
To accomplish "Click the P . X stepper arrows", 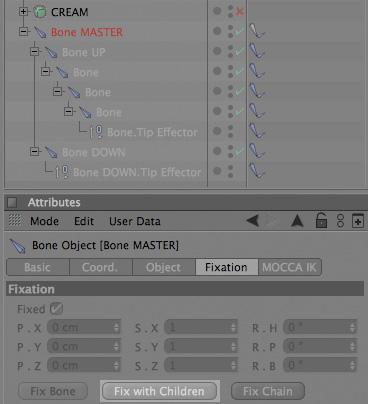I will click(116, 328).
